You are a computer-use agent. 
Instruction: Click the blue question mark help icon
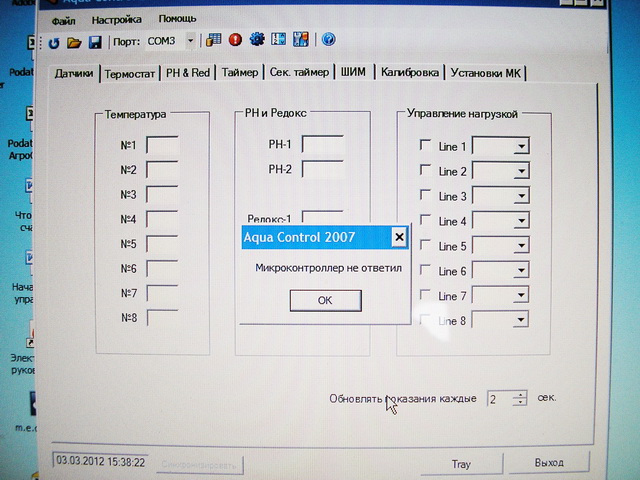pos(328,41)
